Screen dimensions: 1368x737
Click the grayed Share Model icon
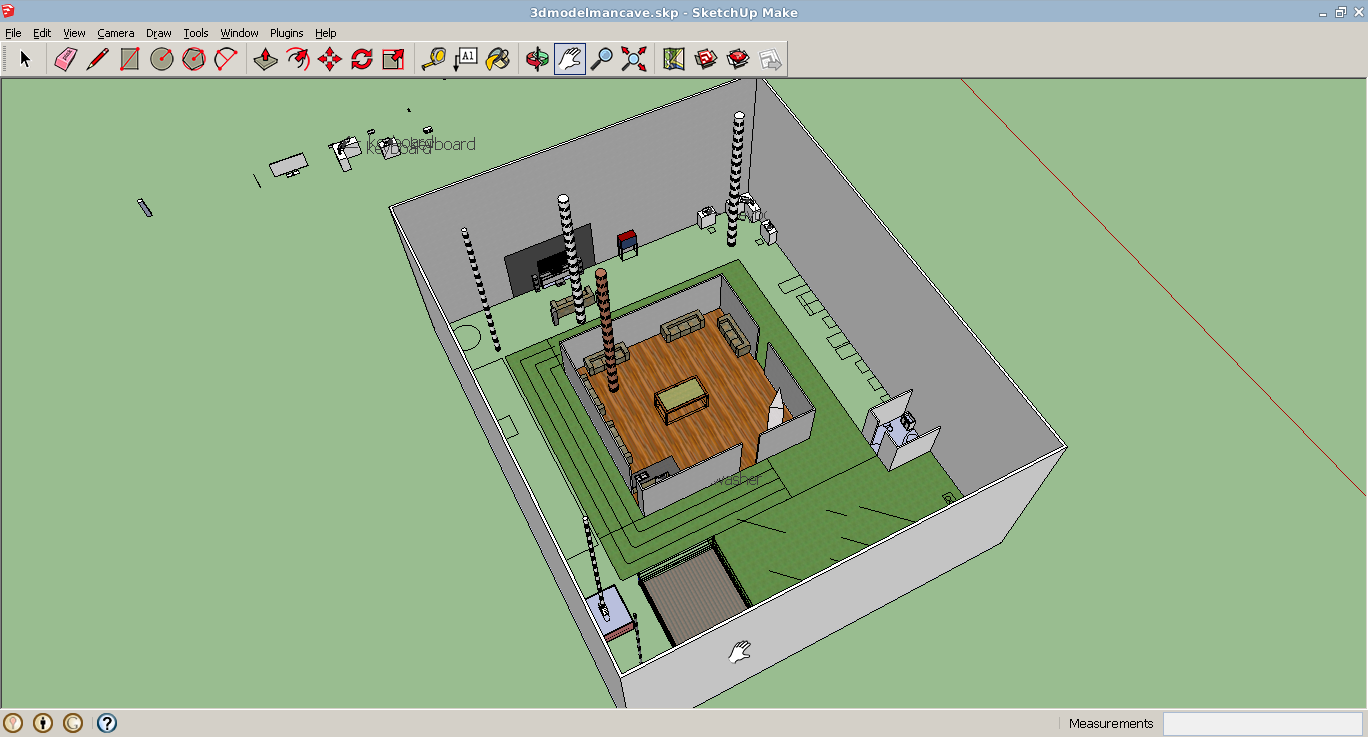point(770,59)
